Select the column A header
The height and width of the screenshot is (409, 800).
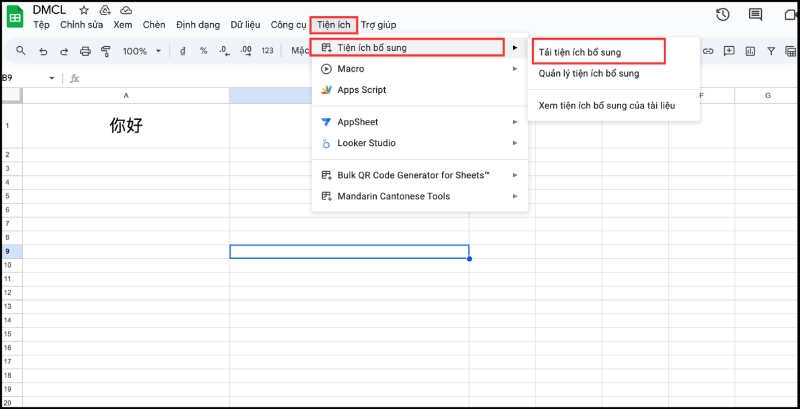click(126, 95)
